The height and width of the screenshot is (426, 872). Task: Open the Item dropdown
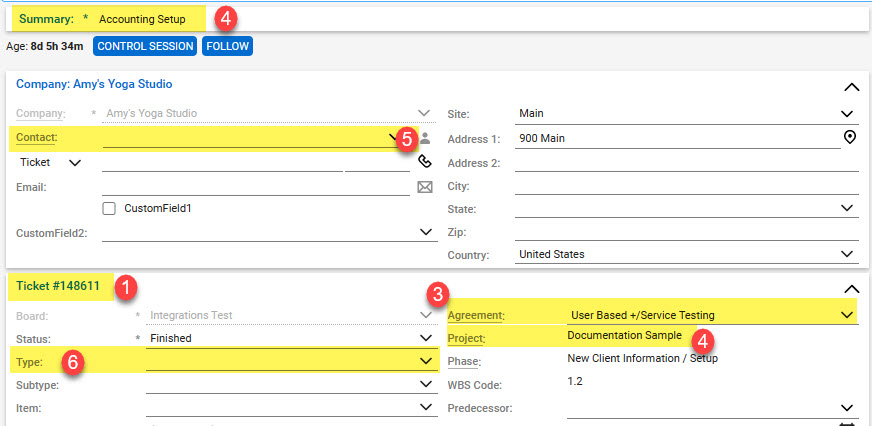pyautogui.click(x=426, y=407)
